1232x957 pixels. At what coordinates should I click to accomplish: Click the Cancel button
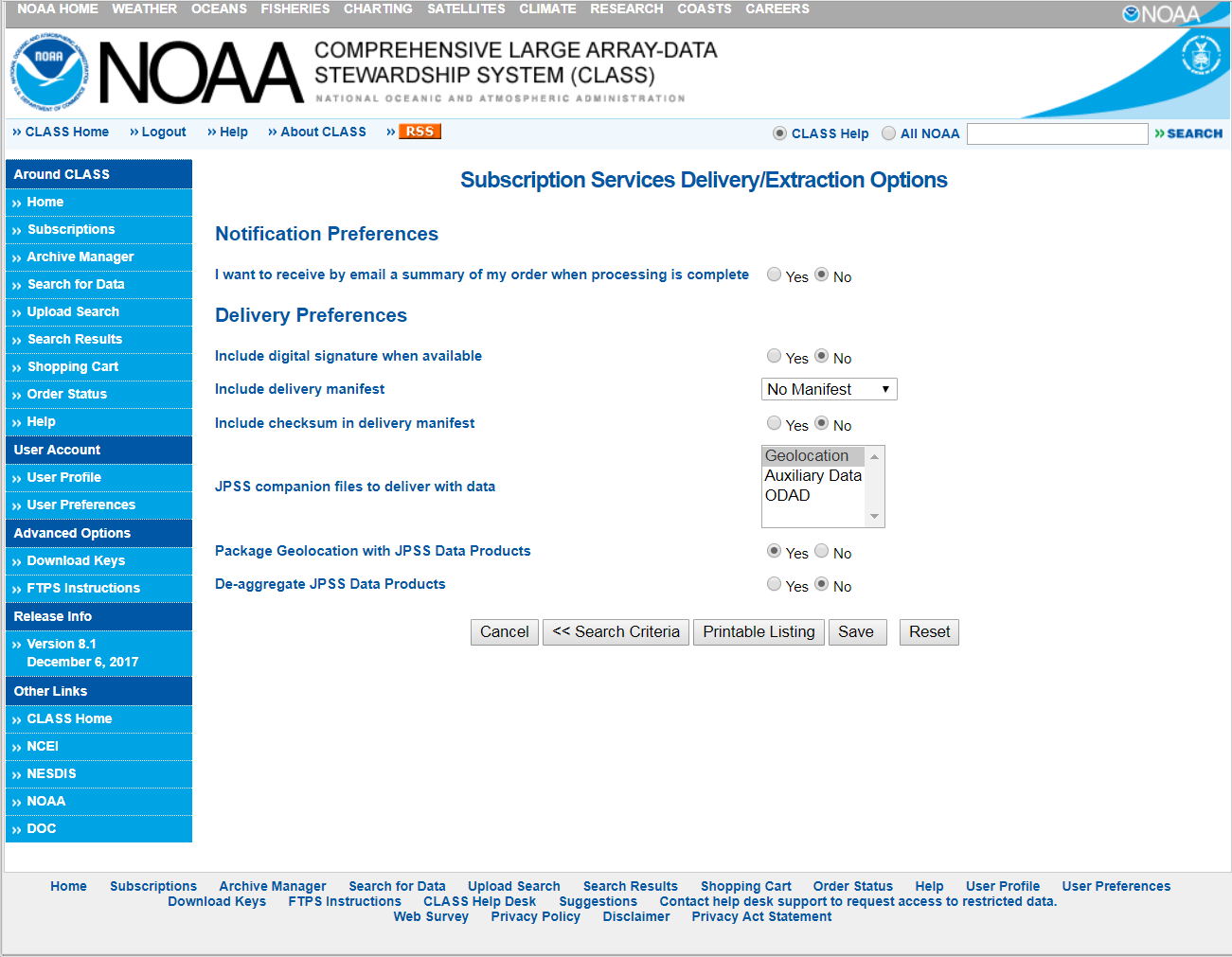[505, 632]
